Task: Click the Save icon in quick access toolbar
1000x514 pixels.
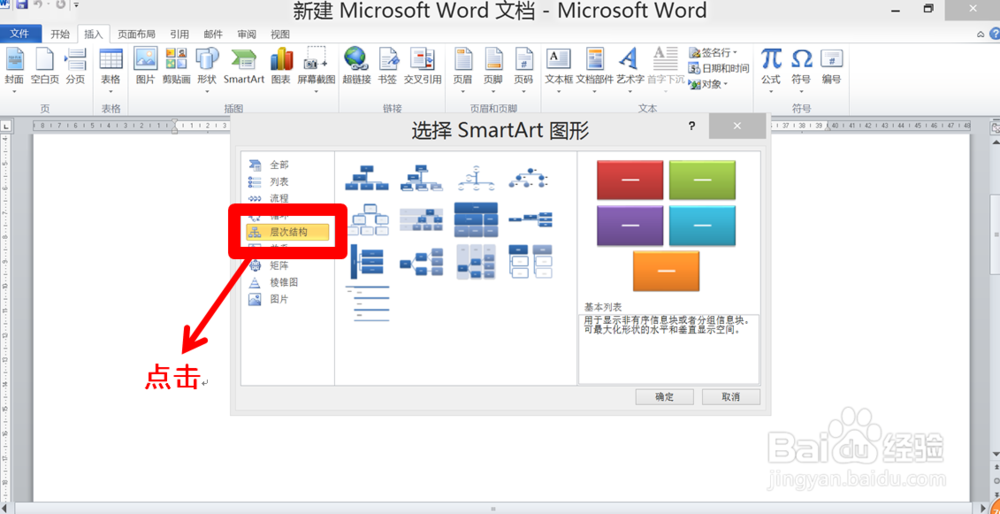Action: coord(22,4)
